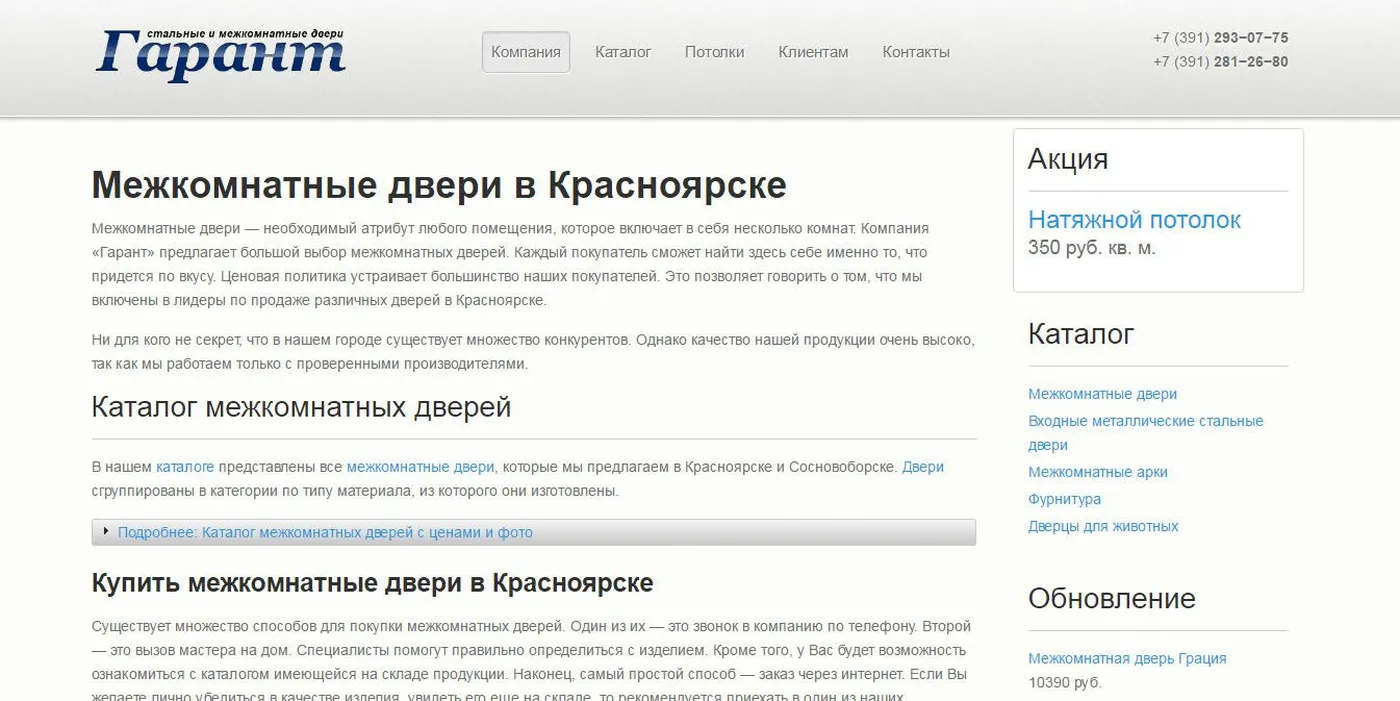This screenshot has width=1400, height=701.
Task: Open the Фурнитура category link
Action: [x=1064, y=499]
